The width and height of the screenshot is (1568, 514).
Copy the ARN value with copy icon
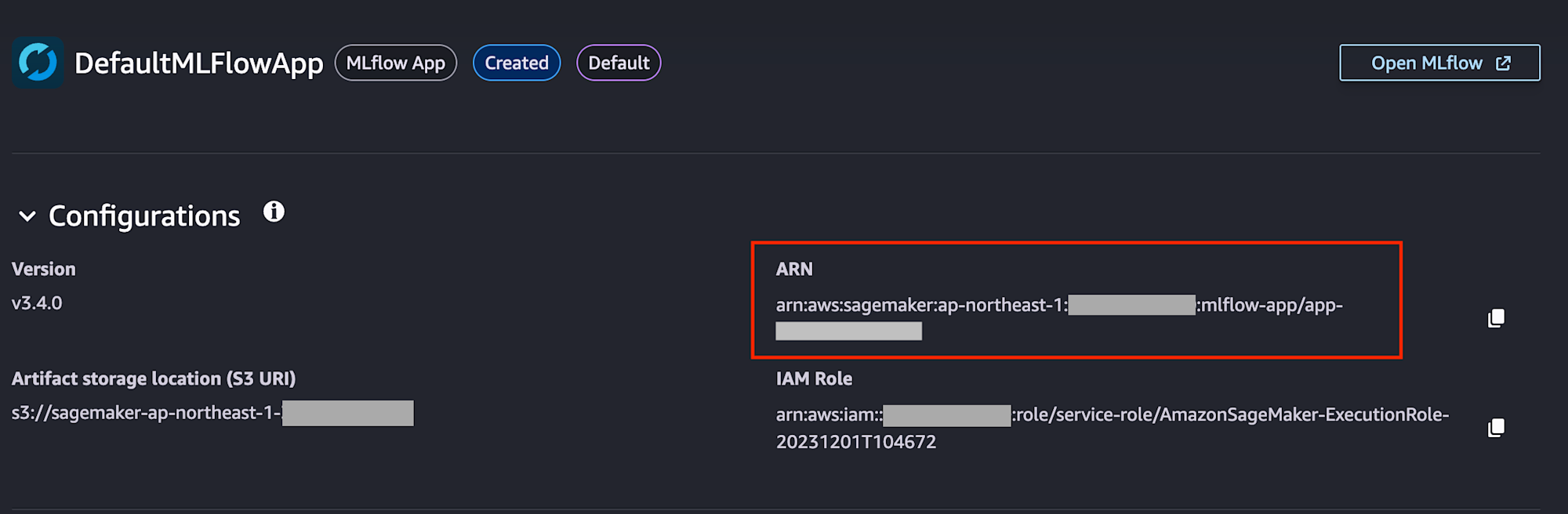(x=1496, y=318)
